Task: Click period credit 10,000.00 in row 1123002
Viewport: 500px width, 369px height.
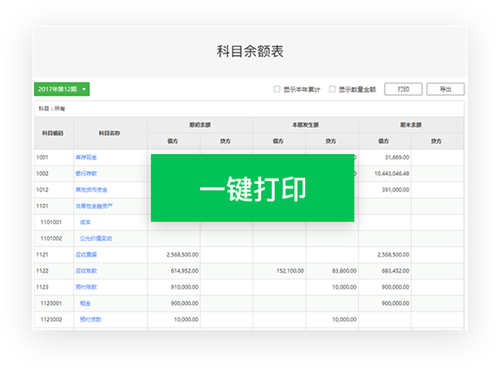Action: tap(344, 319)
